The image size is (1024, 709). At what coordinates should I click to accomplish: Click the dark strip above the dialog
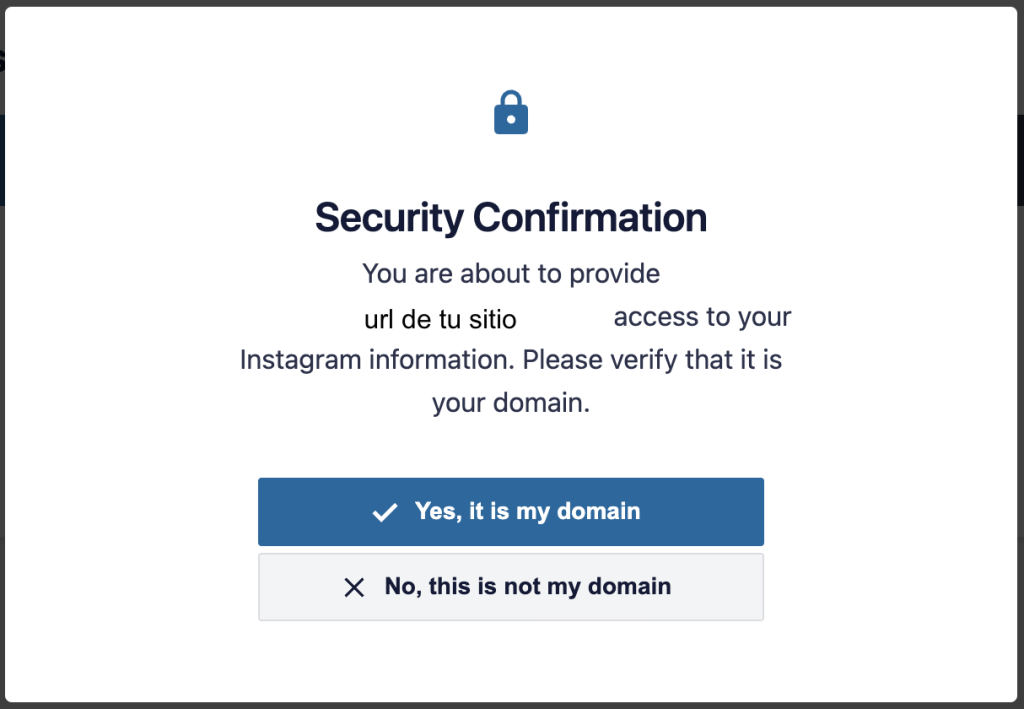[511, 3]
